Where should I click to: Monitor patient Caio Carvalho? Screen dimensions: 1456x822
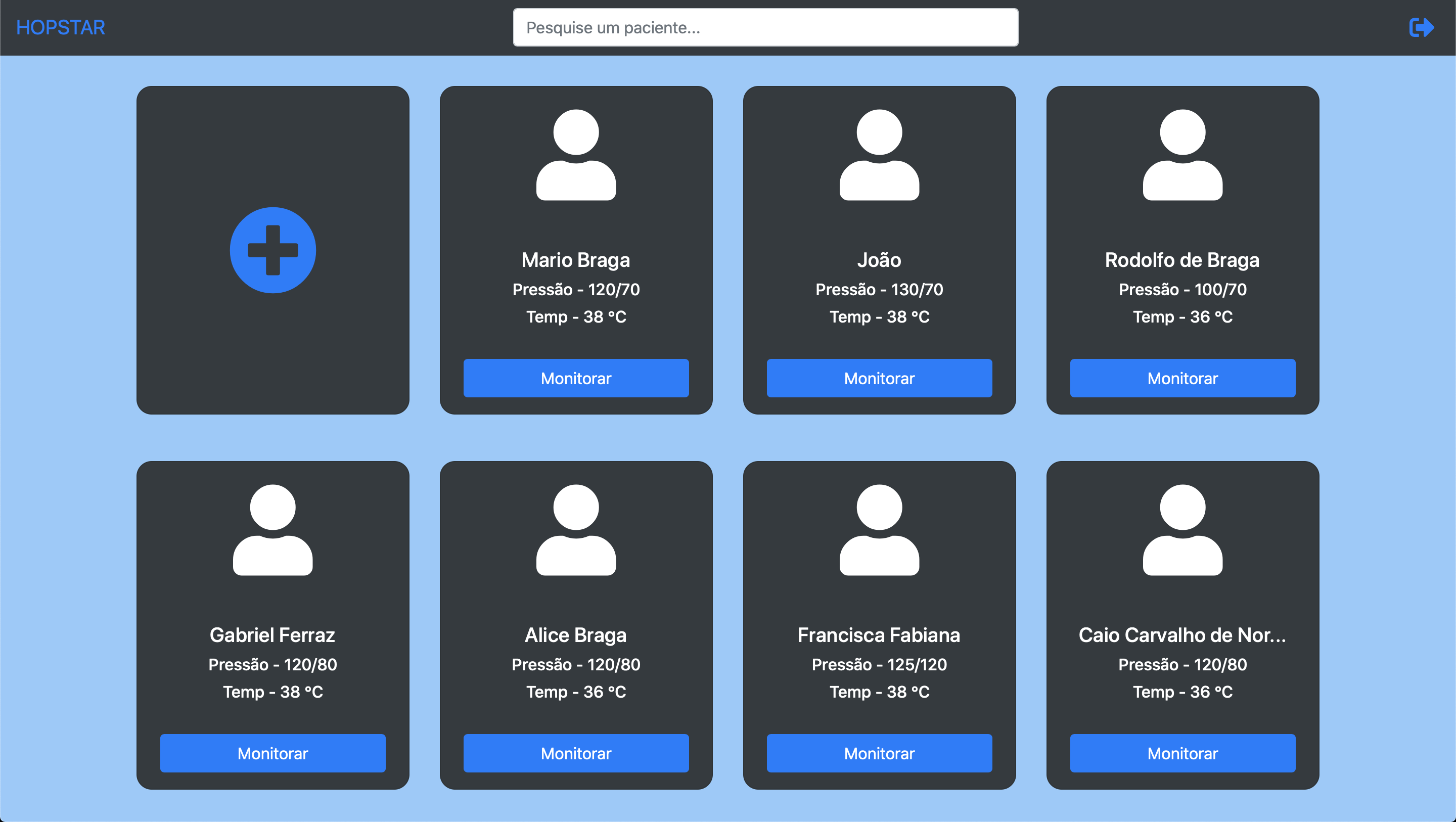coord(1182,753)
